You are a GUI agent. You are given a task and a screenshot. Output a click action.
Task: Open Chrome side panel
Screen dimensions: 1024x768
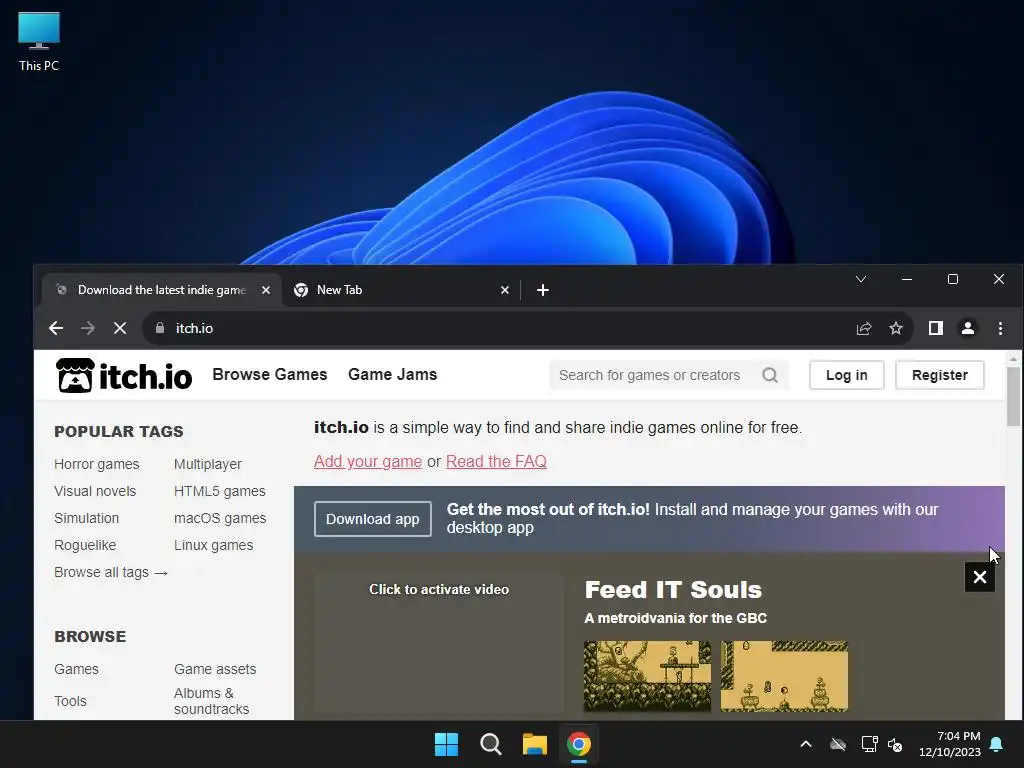tap(936, 328)
